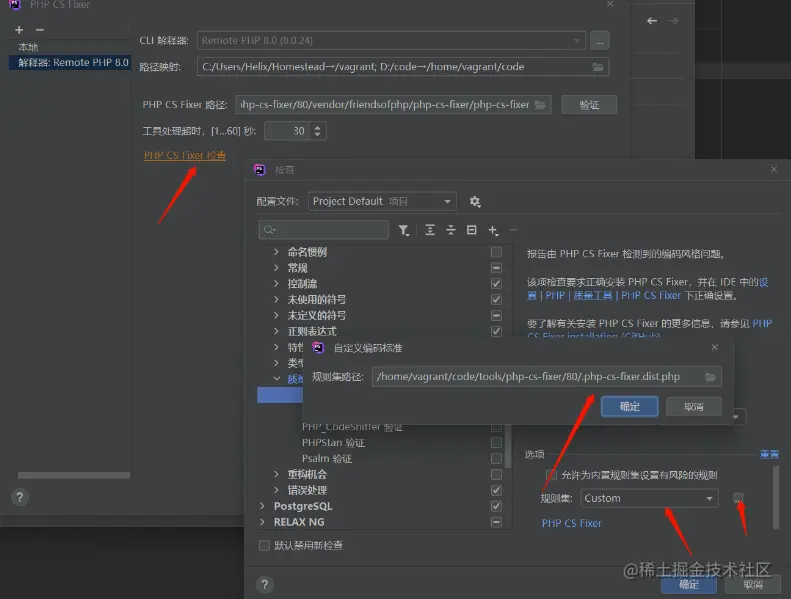Expand the 未定义的符号 group
791x599 pixels.
coord(276,315)
